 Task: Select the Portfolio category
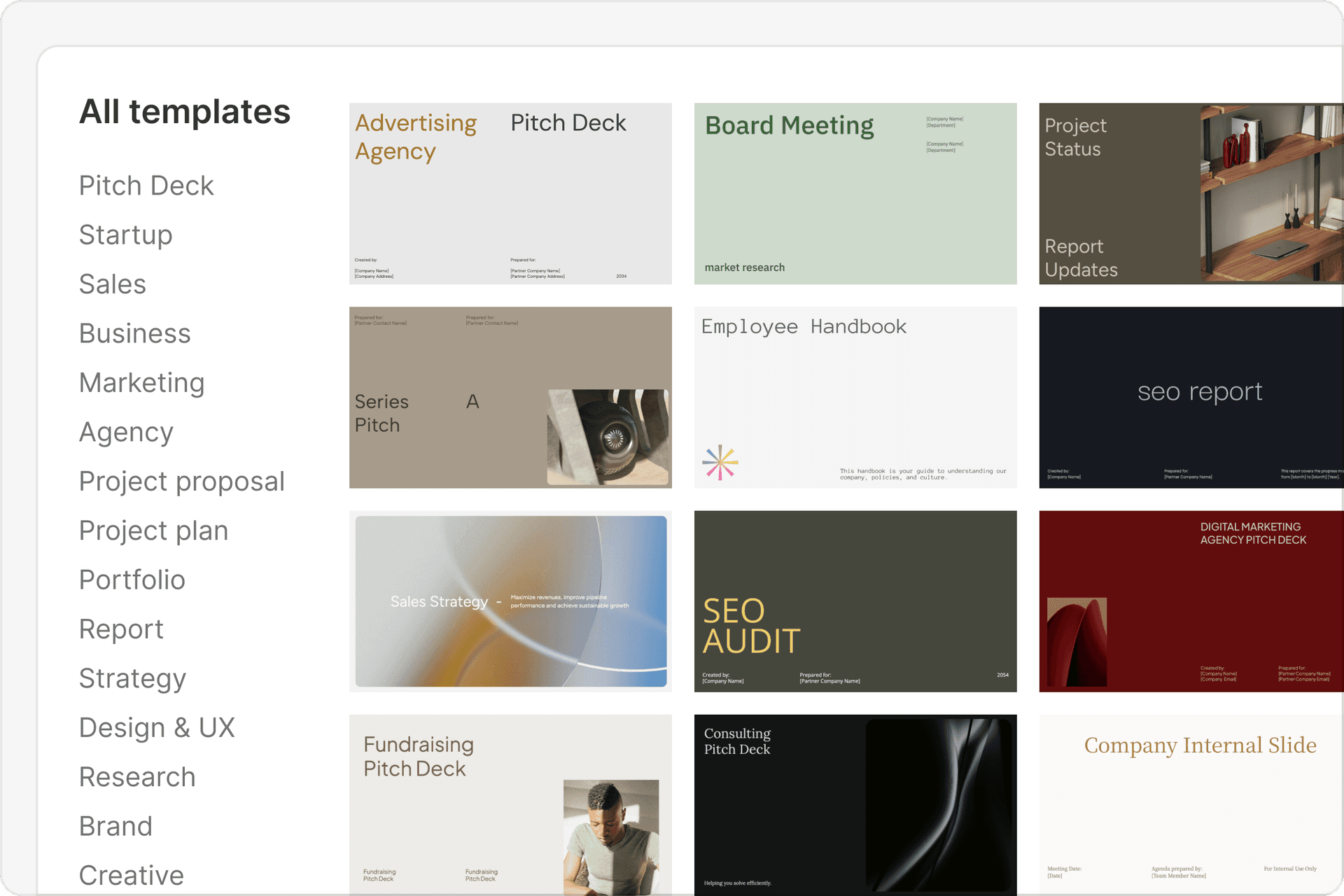click(132, 580)
